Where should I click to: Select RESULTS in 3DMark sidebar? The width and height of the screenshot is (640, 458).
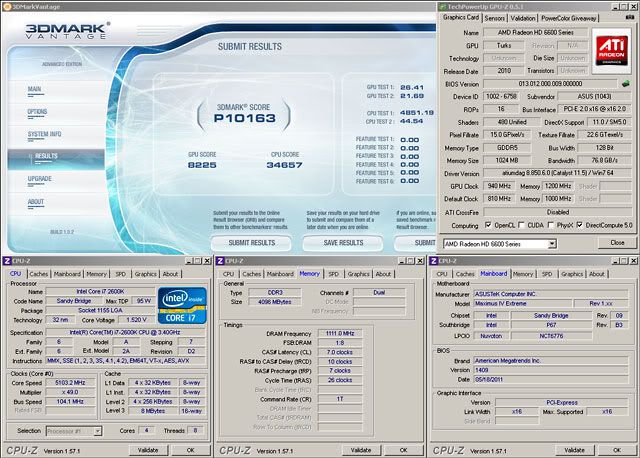click(x=56, y=158)
